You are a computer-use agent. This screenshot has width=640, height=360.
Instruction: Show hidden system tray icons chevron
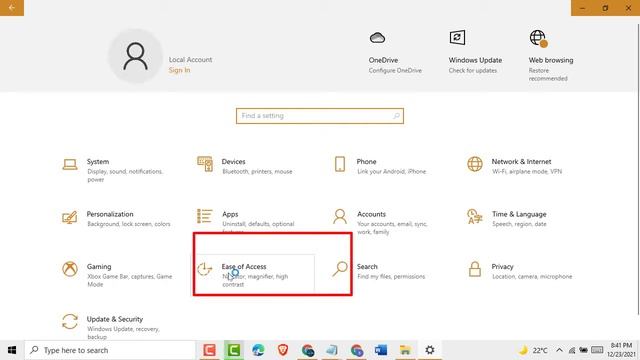560,350
